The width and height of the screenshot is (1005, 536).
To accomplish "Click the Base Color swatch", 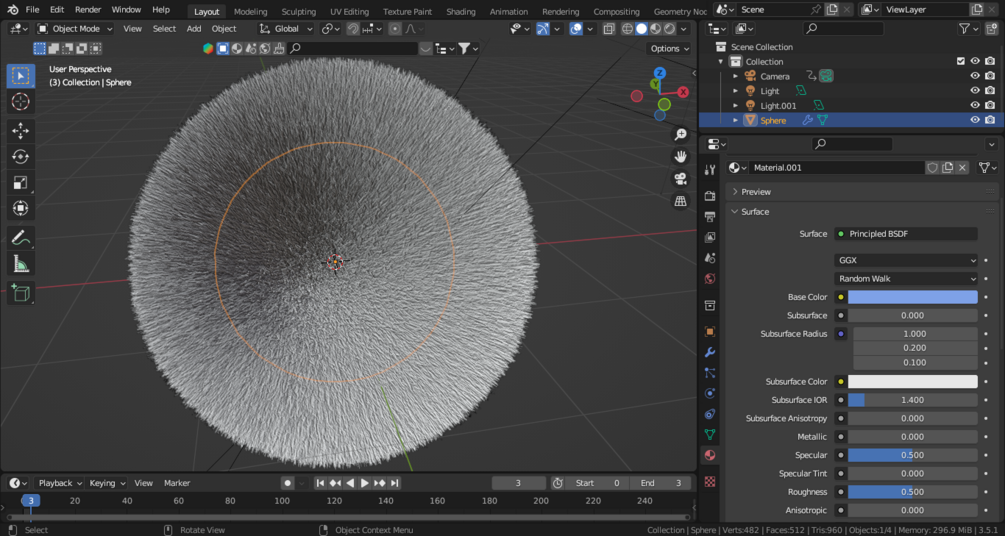I will (x=913, y=297).
